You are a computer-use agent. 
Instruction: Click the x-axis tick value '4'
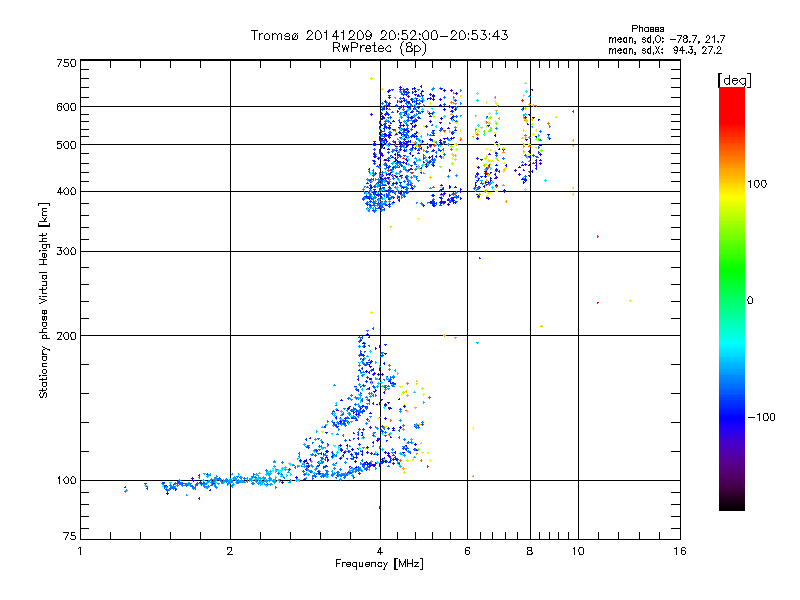pos(380,551)
